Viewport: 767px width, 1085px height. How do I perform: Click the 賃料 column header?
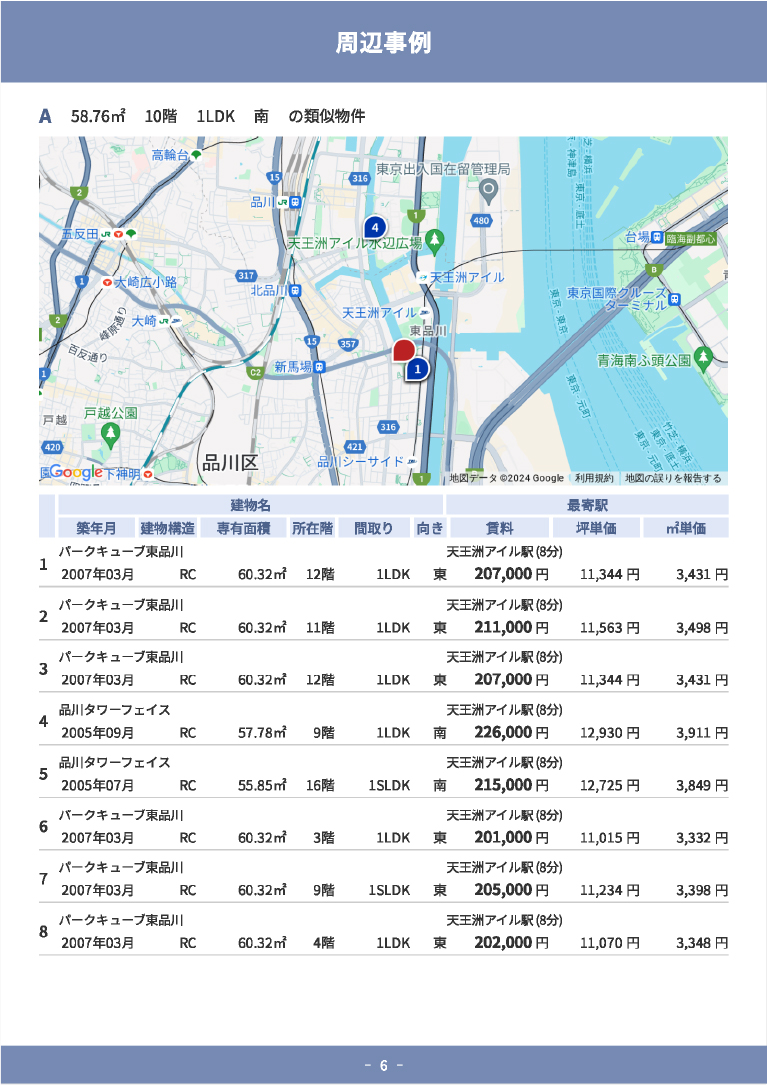tap(500, 528)
